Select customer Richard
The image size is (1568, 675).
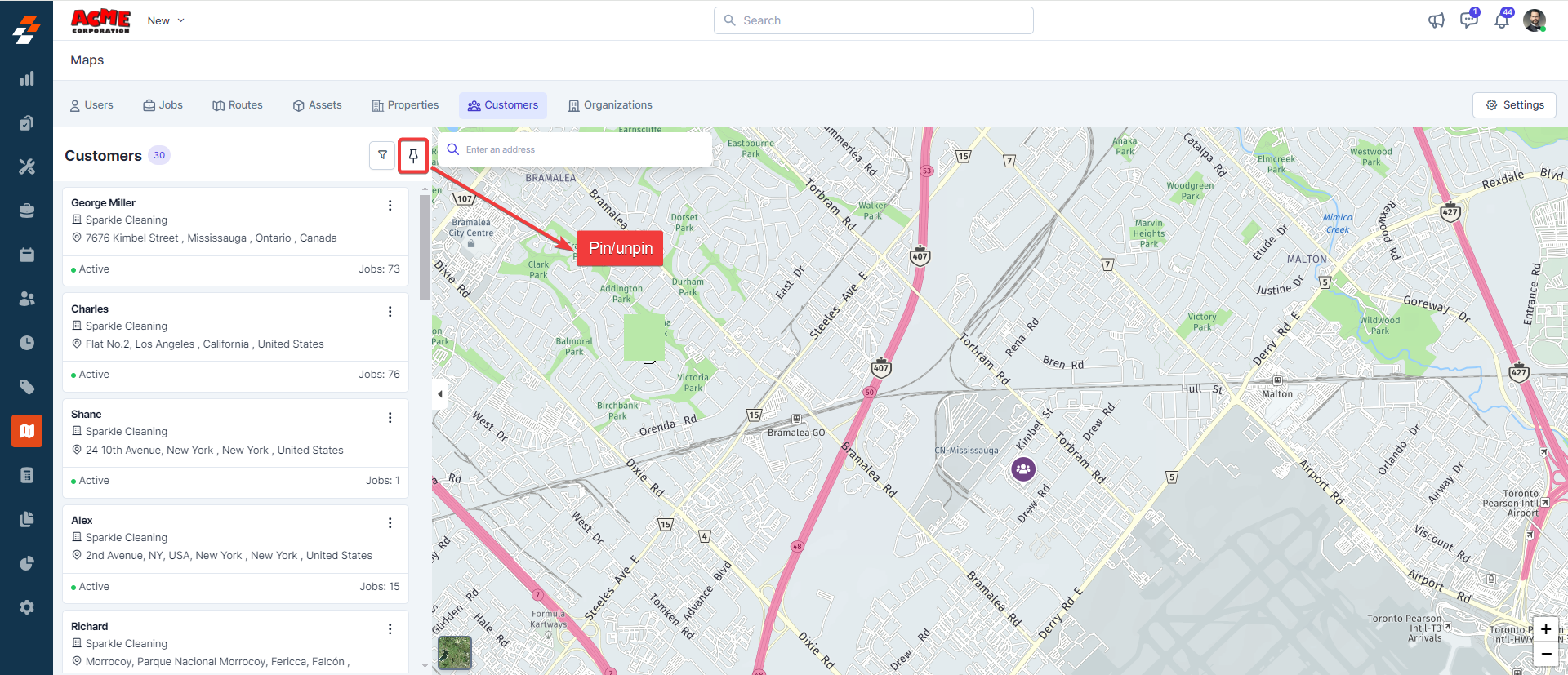click(x=90, y=627)
